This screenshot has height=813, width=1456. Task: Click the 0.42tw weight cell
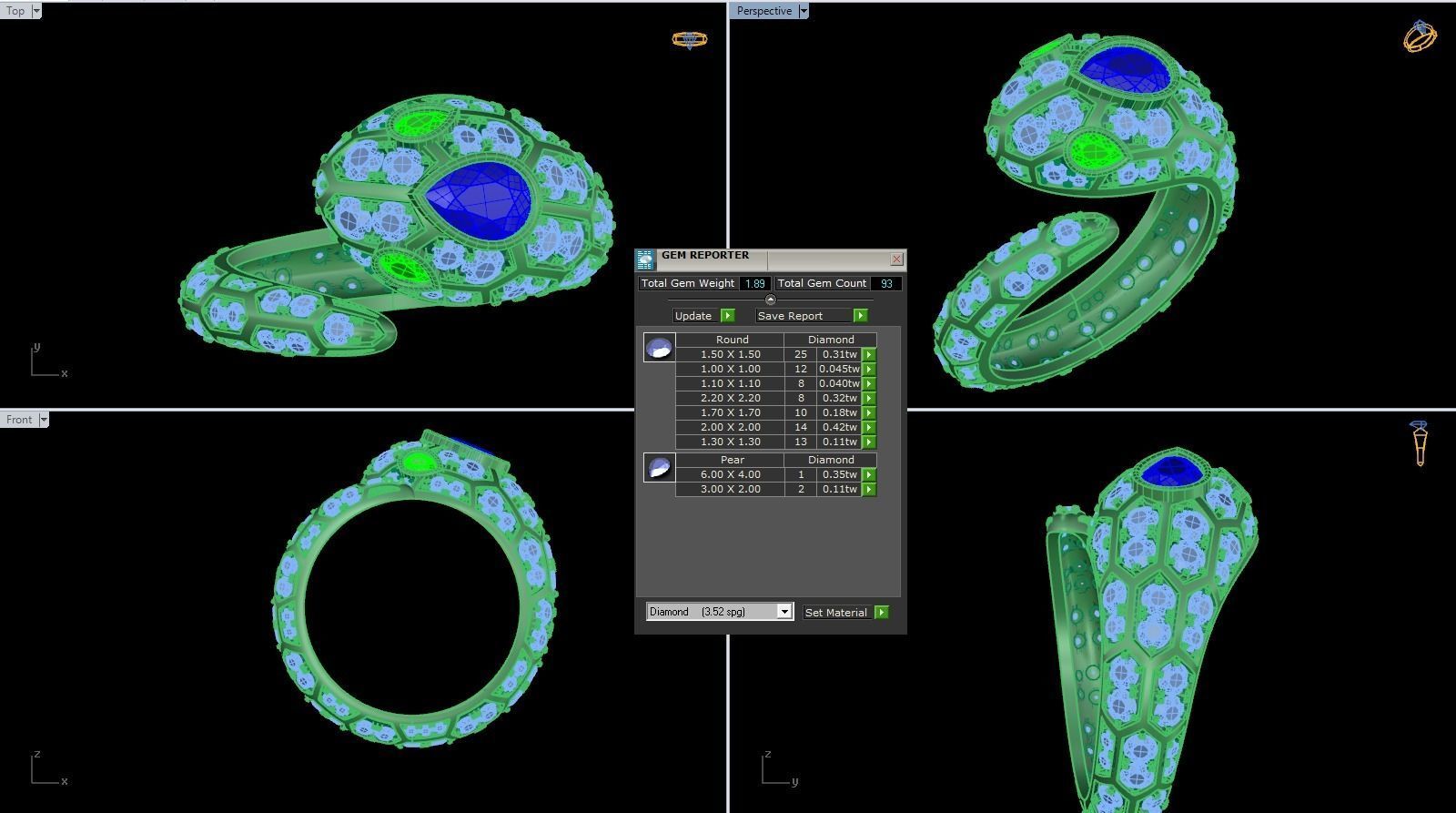[x=839, y=427]
